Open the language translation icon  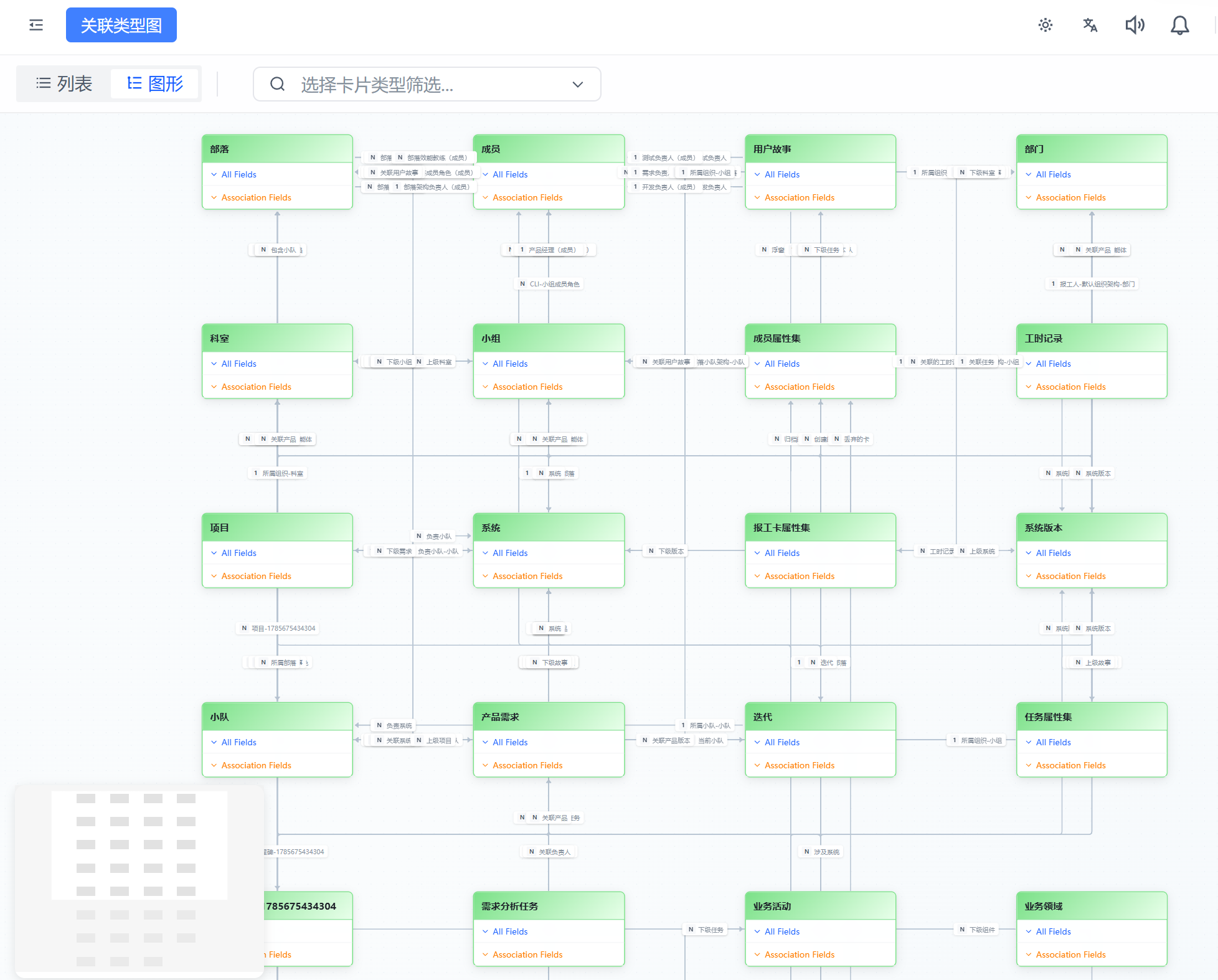pyautogui.click(x=1090, y=25)
